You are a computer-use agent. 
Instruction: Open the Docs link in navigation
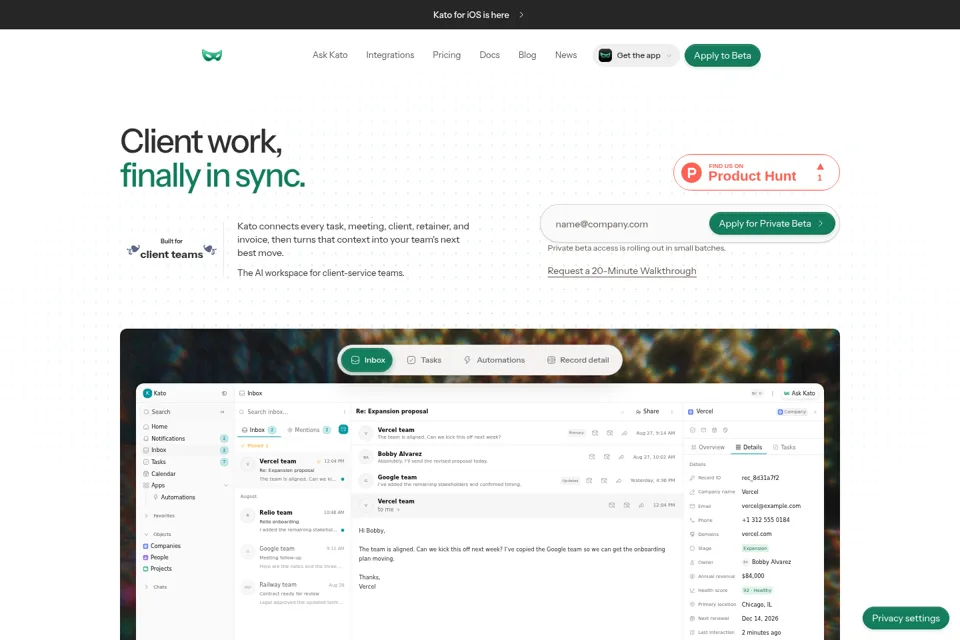point(489,55)
